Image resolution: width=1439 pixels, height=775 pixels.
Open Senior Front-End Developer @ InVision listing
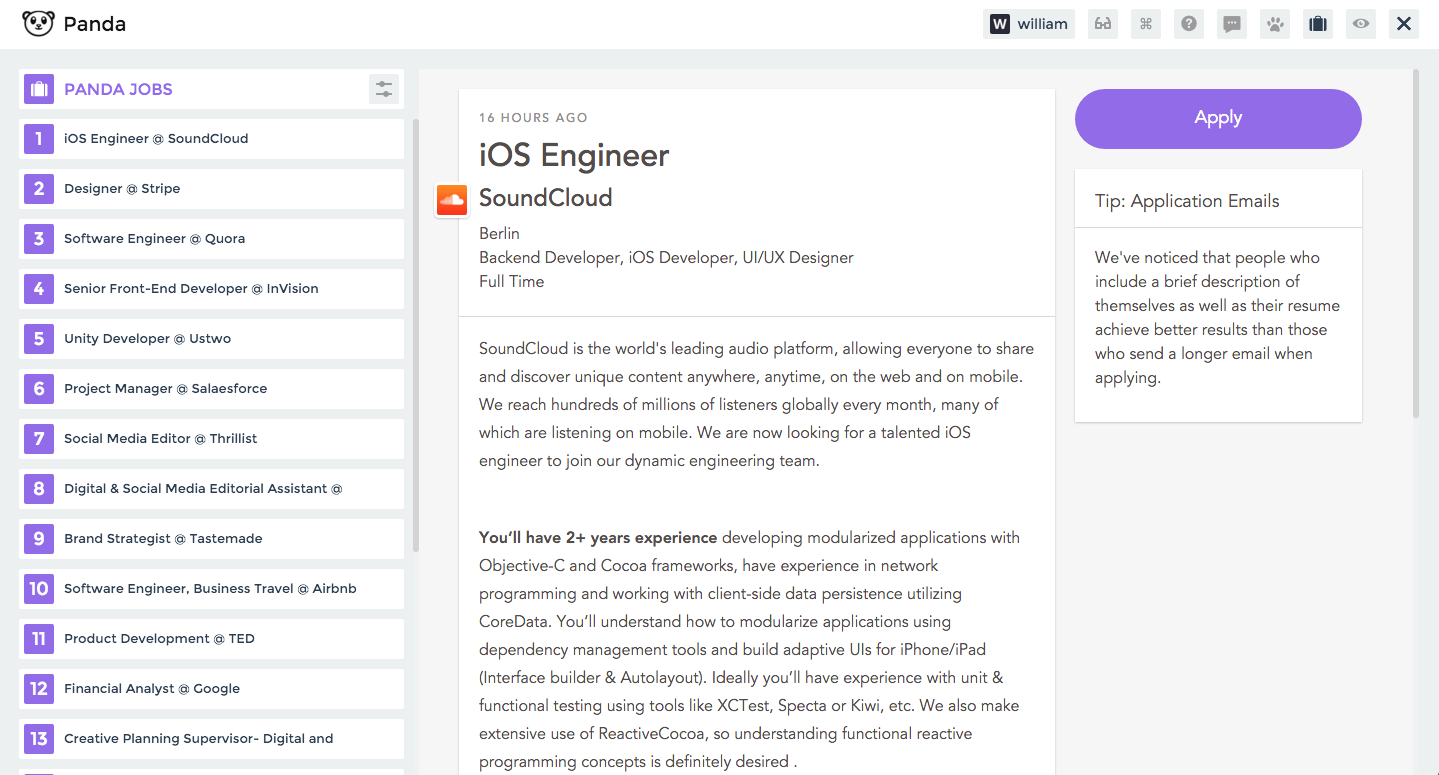point(212,289)
